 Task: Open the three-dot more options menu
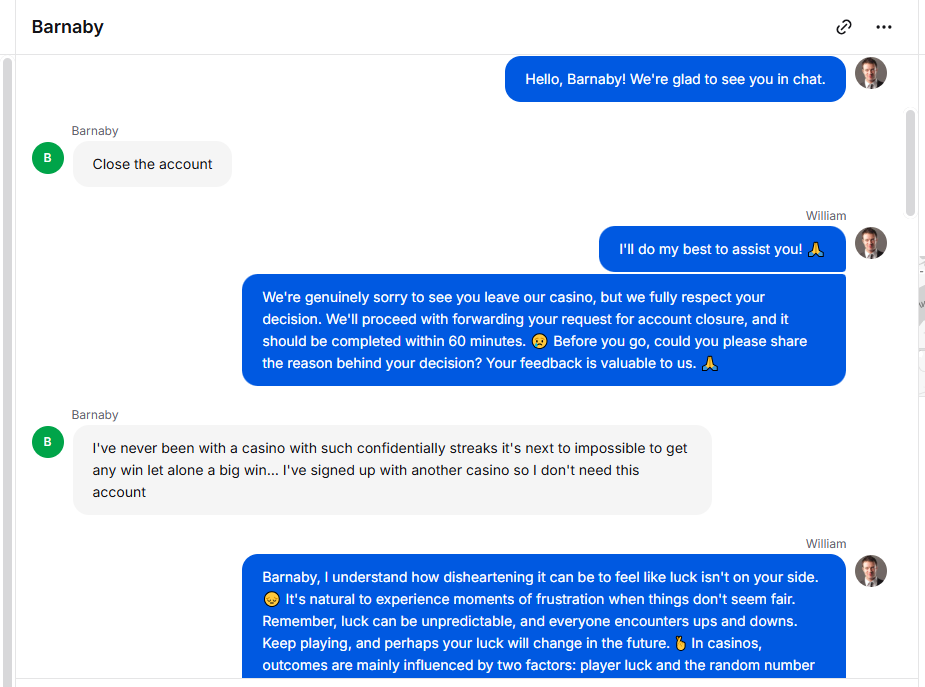point(884,27)
